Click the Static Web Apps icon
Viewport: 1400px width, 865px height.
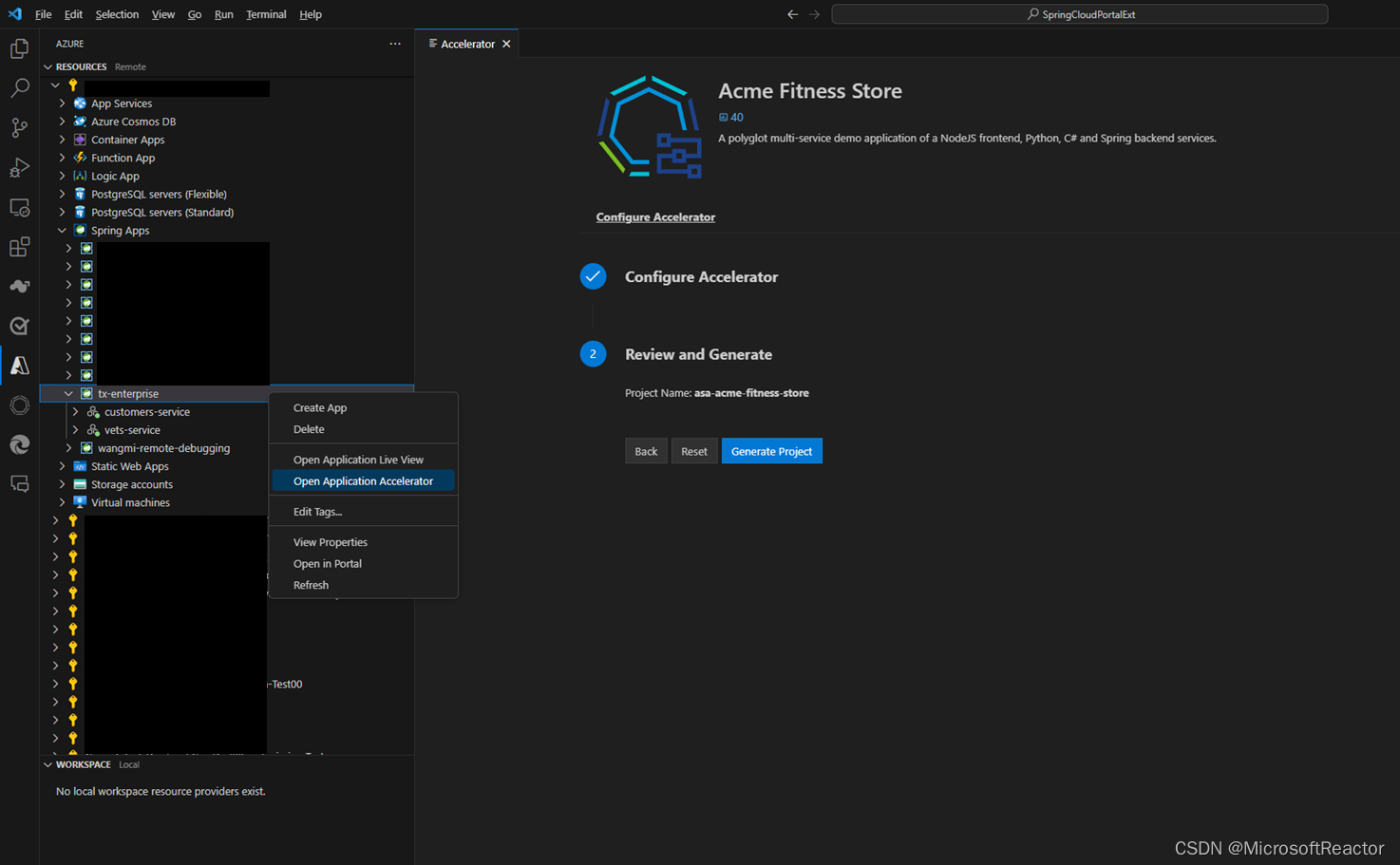point(80,466)
